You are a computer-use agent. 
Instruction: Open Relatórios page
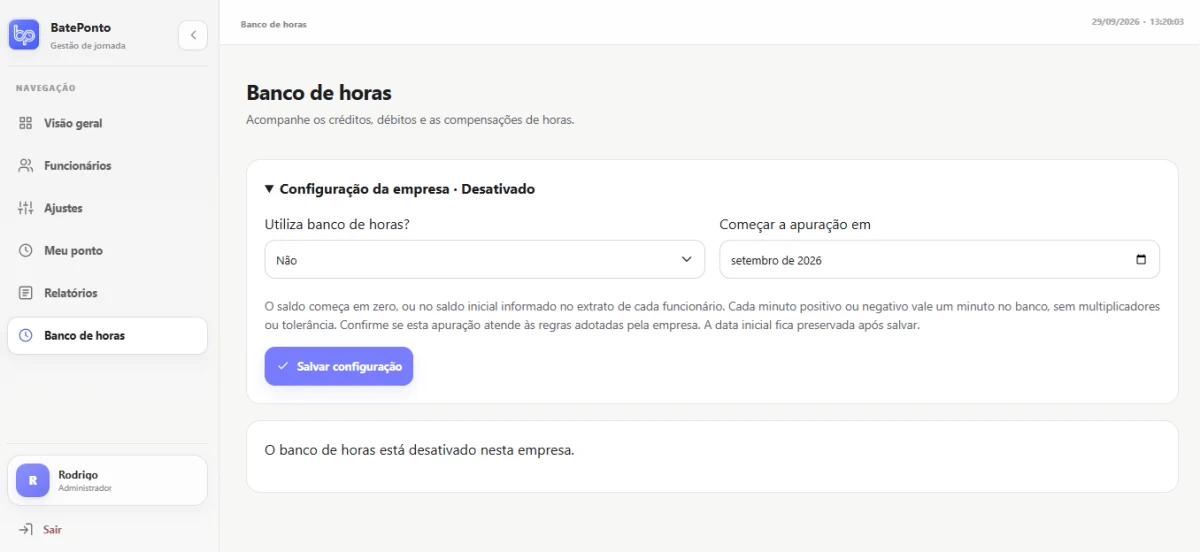coord(107,293)
